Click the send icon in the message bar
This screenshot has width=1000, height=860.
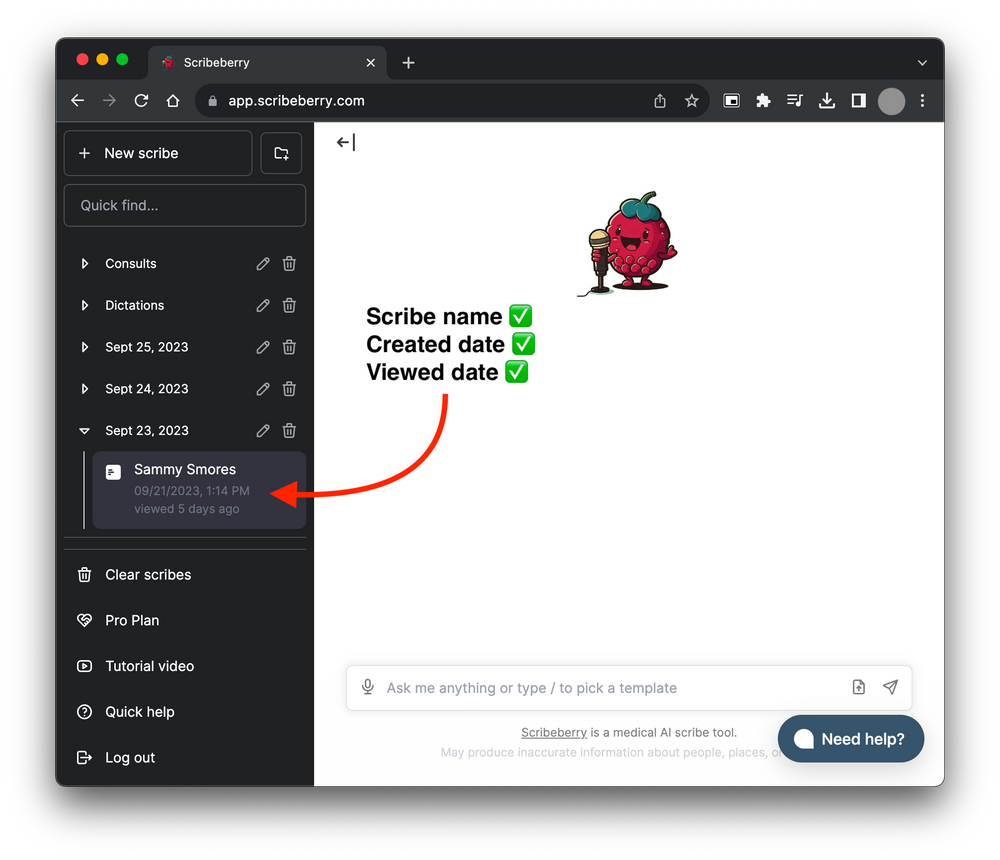pos(890,687)
